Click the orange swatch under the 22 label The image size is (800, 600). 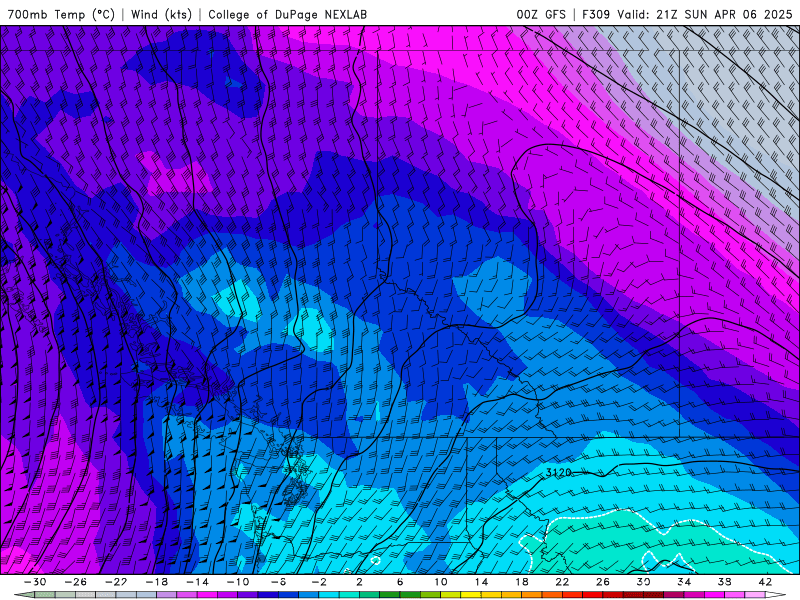pos(552,595)
